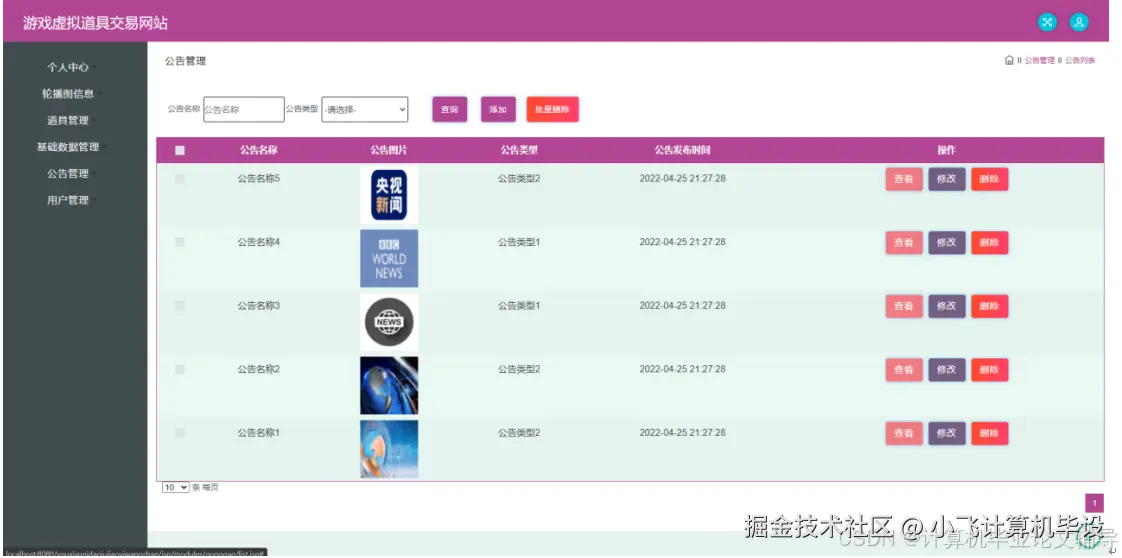Click the fullscreen icon in header
The height and width of the screenshot is (558, 1122).
click(1047, 22)
